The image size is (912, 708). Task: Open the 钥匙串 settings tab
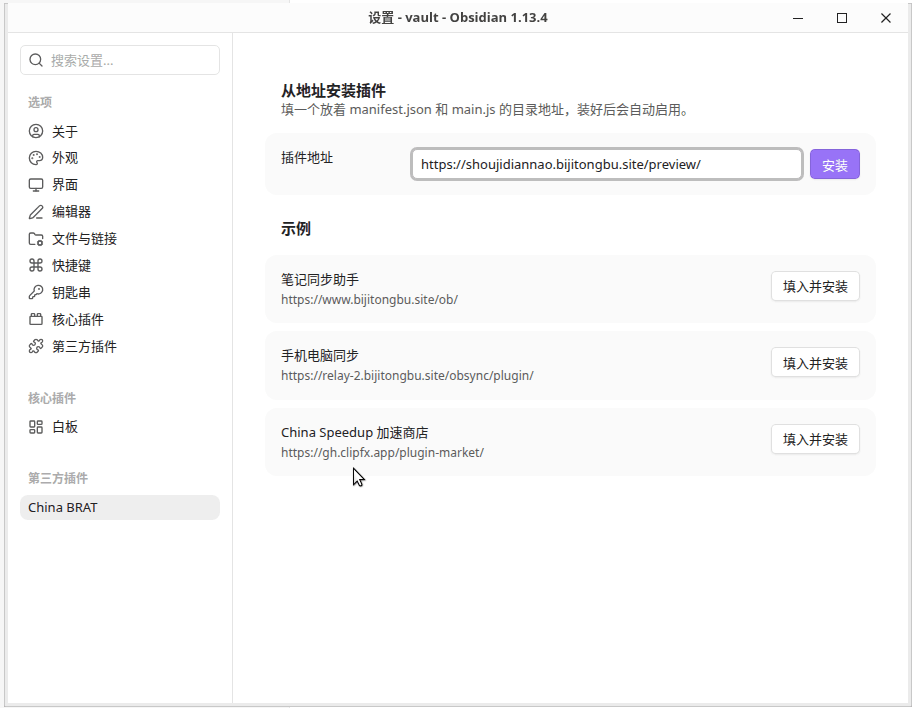click(120, 292)
